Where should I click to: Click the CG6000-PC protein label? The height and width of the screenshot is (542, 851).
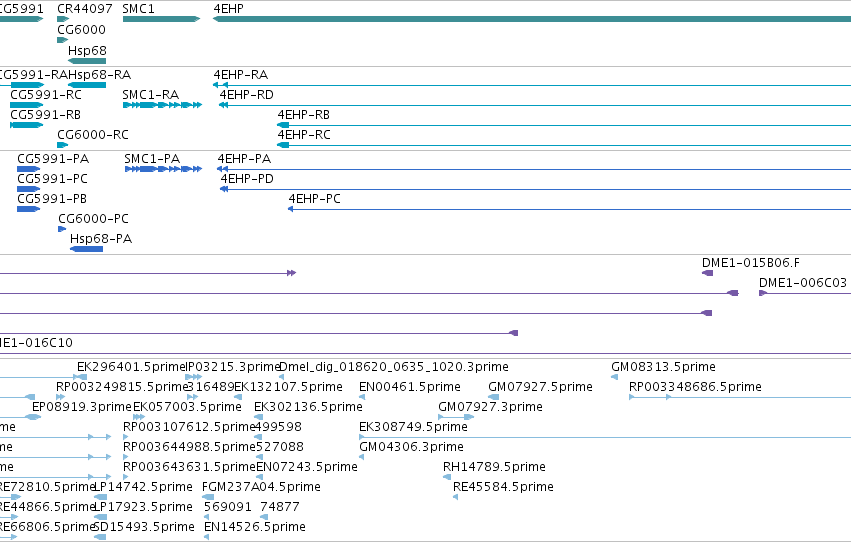[x=93, y=219]
